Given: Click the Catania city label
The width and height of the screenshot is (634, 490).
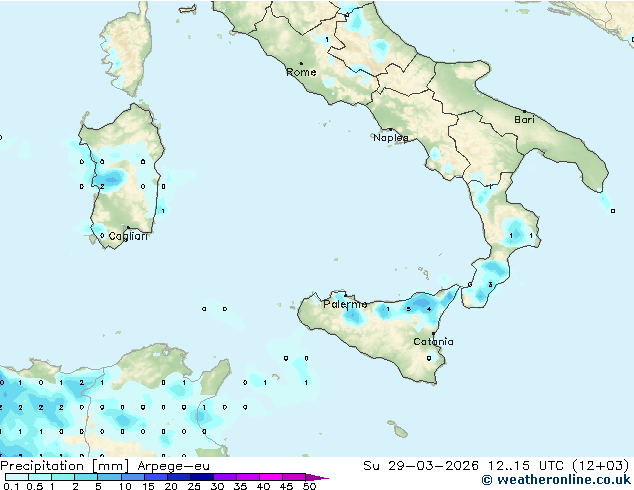Looking at the screenshot, I should (x=433, y=342).
